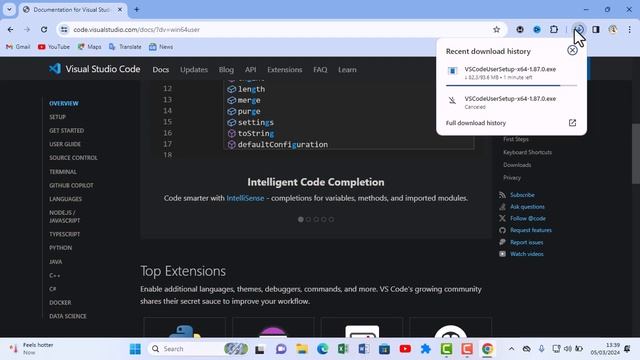Open Java in the sidebar
640x360 pixels.
tap(56, 262)
